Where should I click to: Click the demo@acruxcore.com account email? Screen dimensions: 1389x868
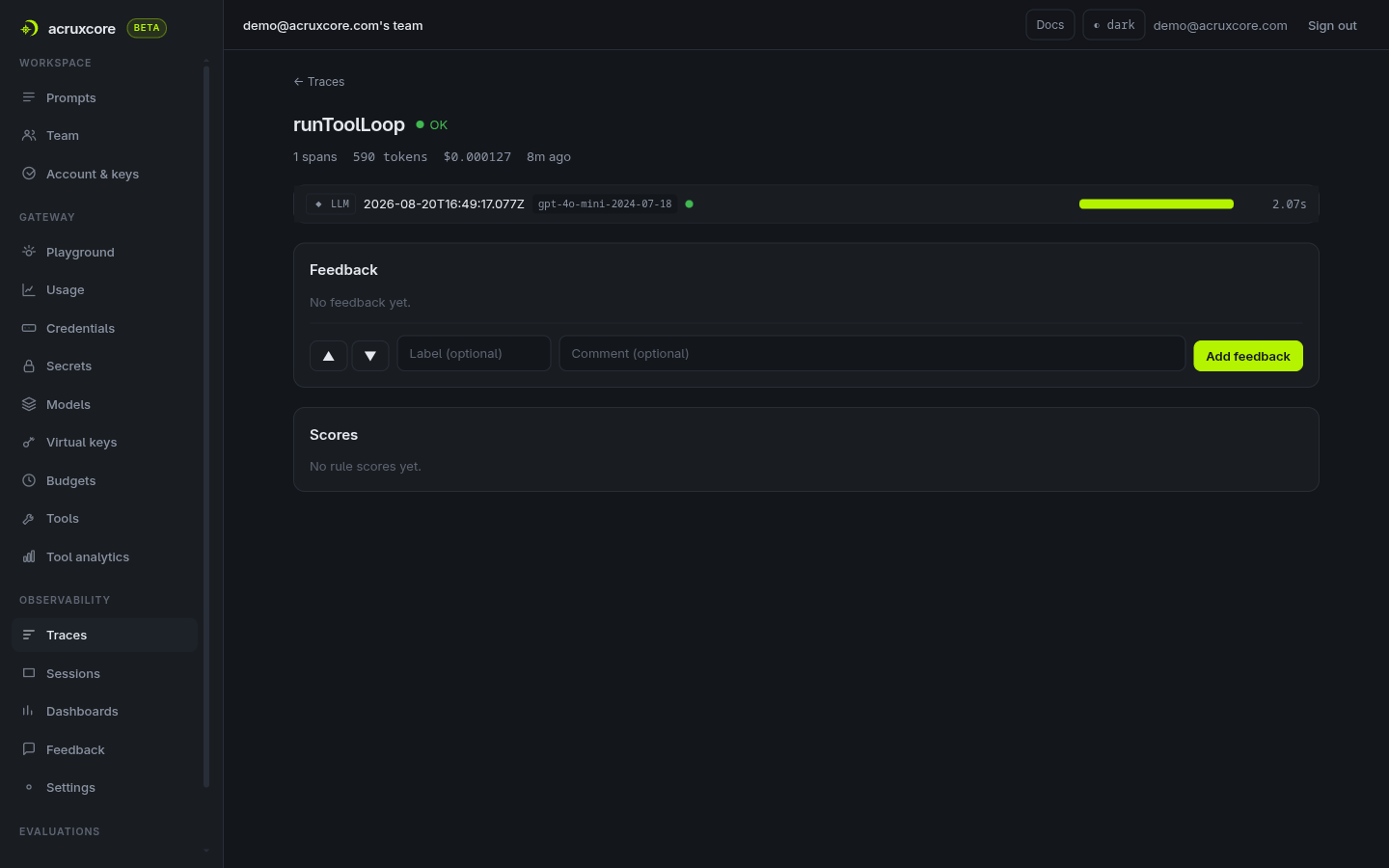[1220, 26]
